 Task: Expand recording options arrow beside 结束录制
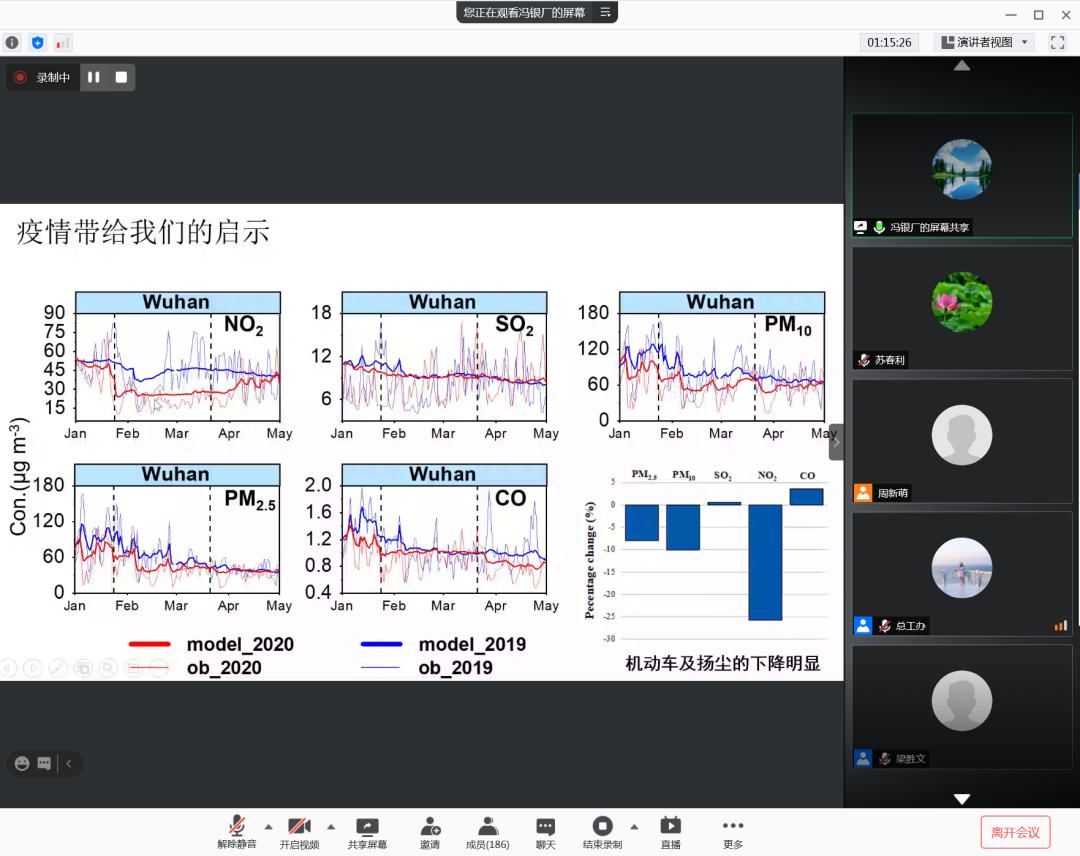(634, 826)
